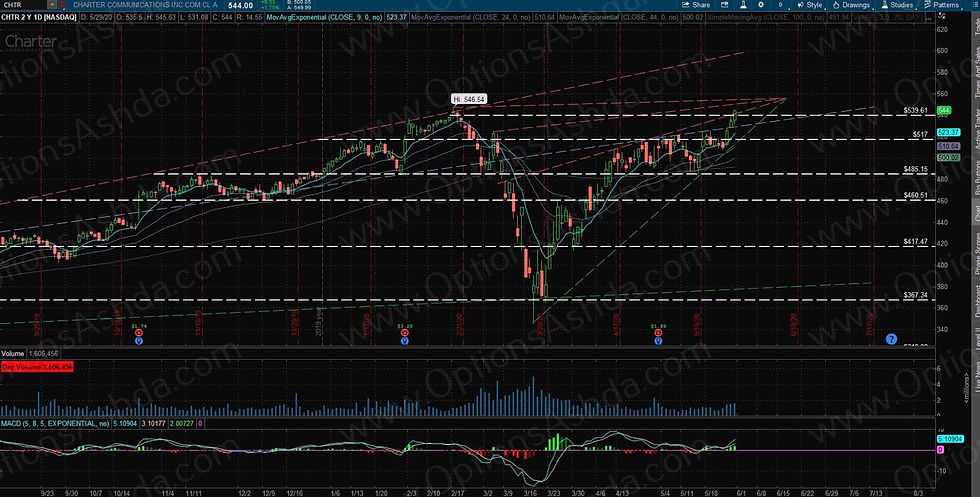Click the R: 14.55 range field

tap(248, 18)
